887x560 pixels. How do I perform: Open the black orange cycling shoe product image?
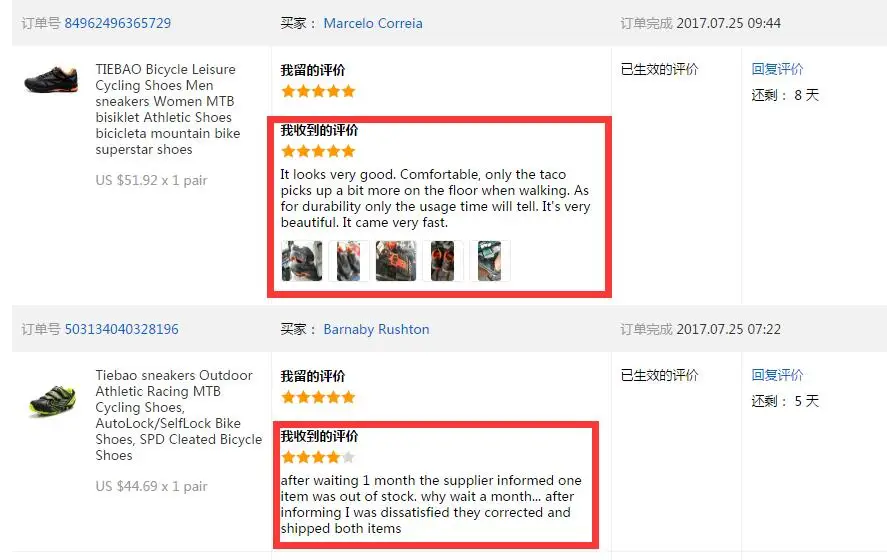(51, 80)
